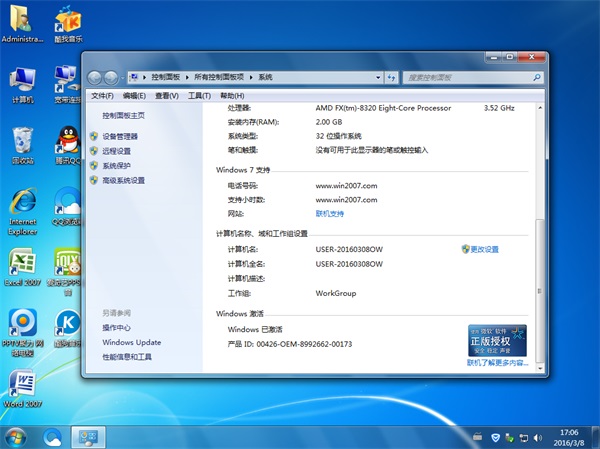Click the 正版授权 genuine software badge
The image size is (600, 449).
pos(496,340)
